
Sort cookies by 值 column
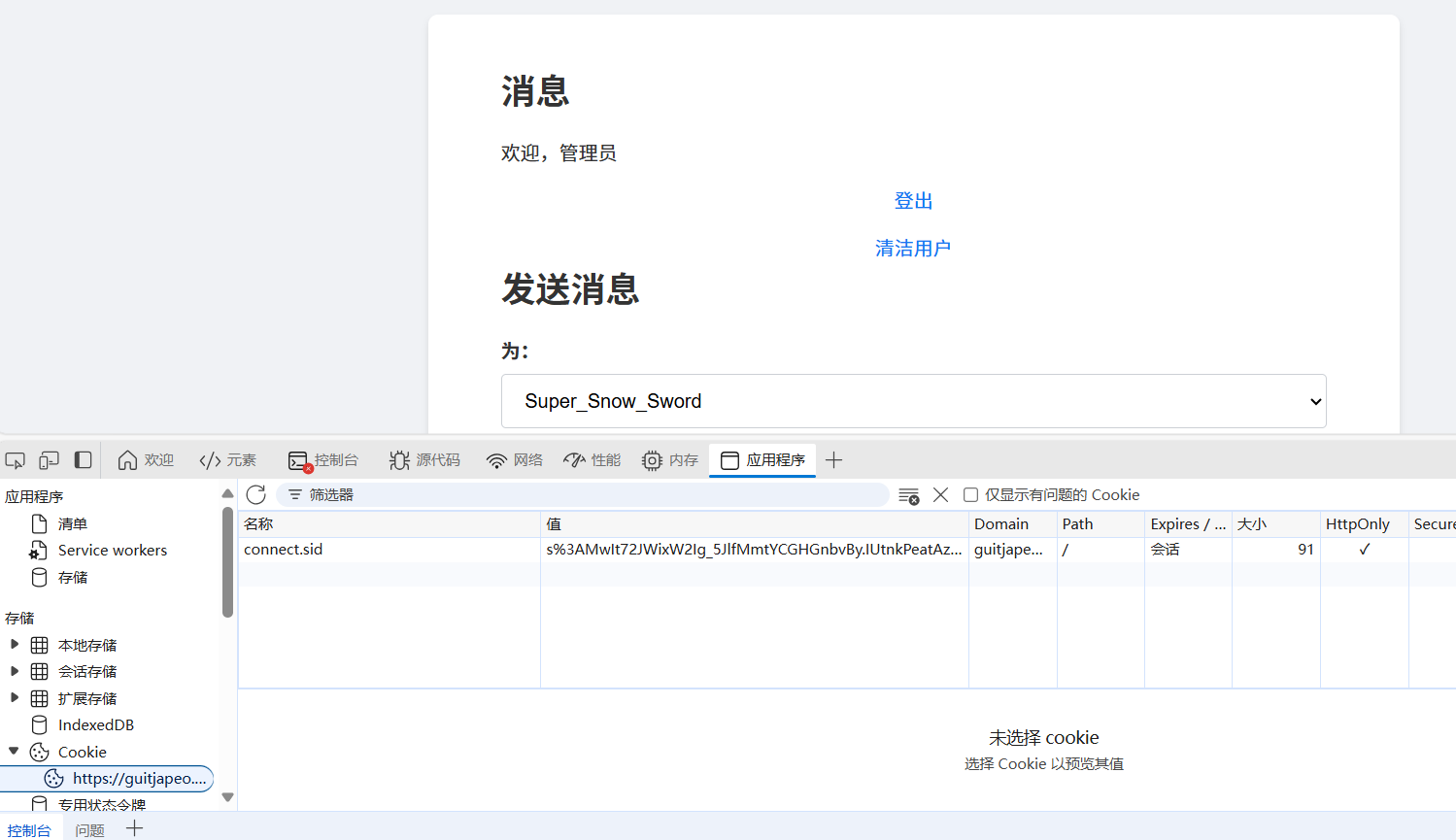click(755, 524)
